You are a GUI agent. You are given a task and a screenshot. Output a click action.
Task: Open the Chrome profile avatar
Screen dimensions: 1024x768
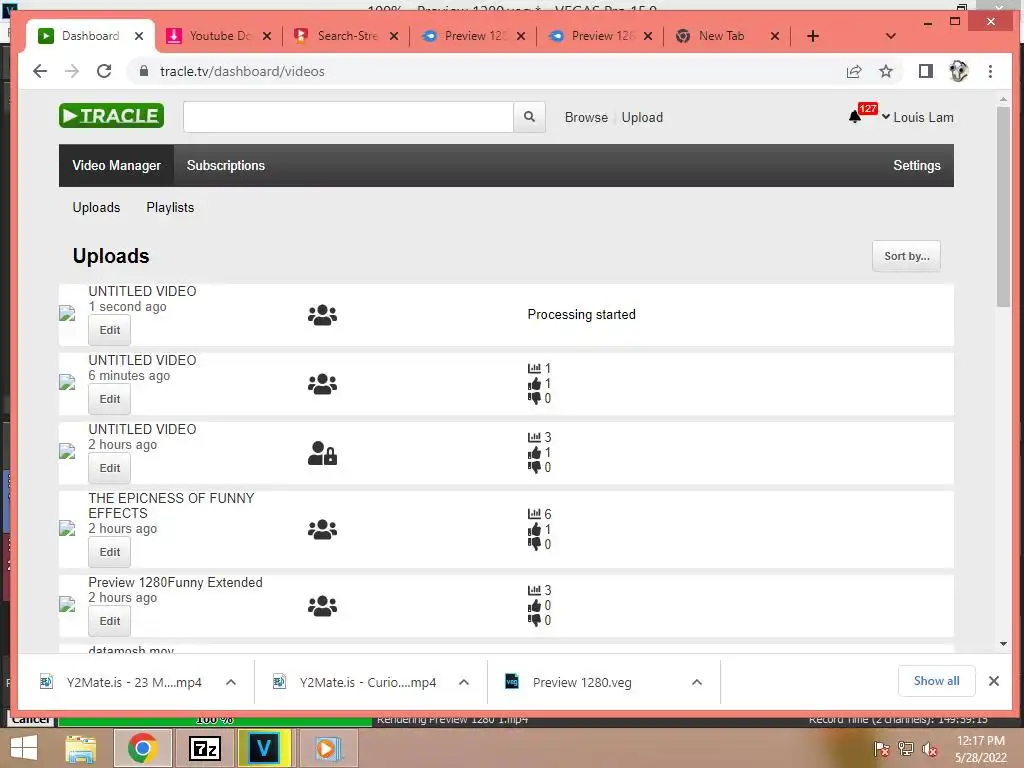pyautogui.click(x=958, y=71)
